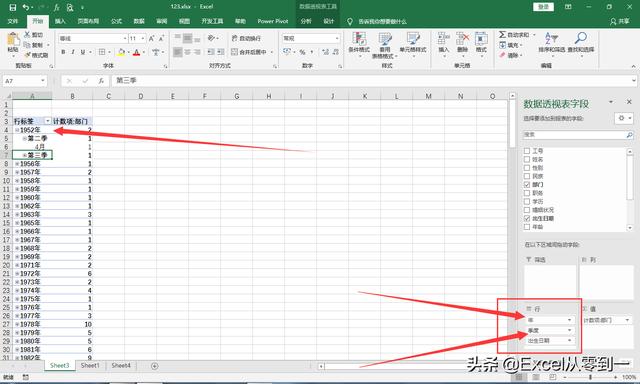
Task: Uncheck the 部门 field checkbox
Action: click(527, 184)
